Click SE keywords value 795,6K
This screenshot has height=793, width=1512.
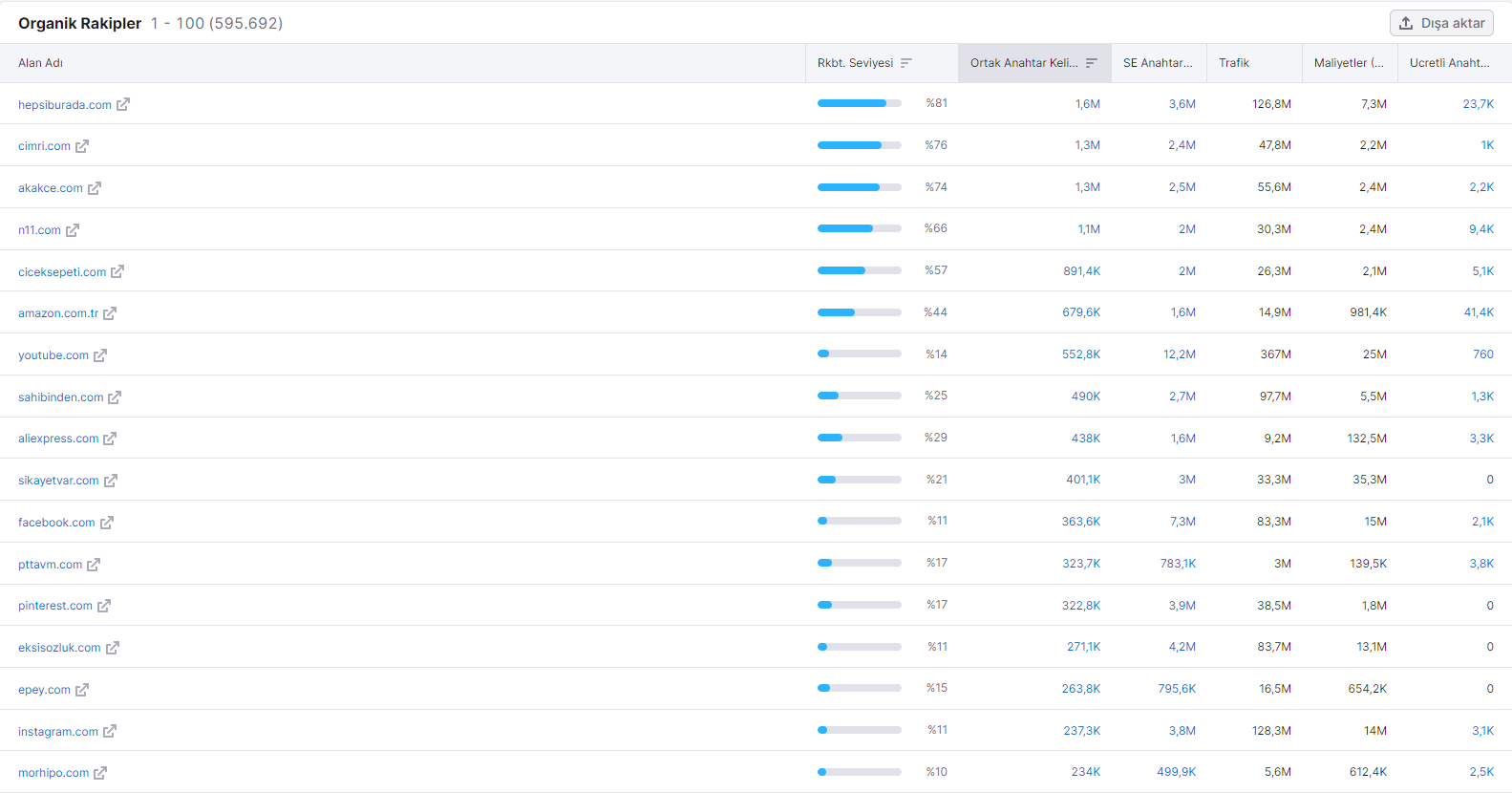pyautogui.click(x=1177, y=689)
